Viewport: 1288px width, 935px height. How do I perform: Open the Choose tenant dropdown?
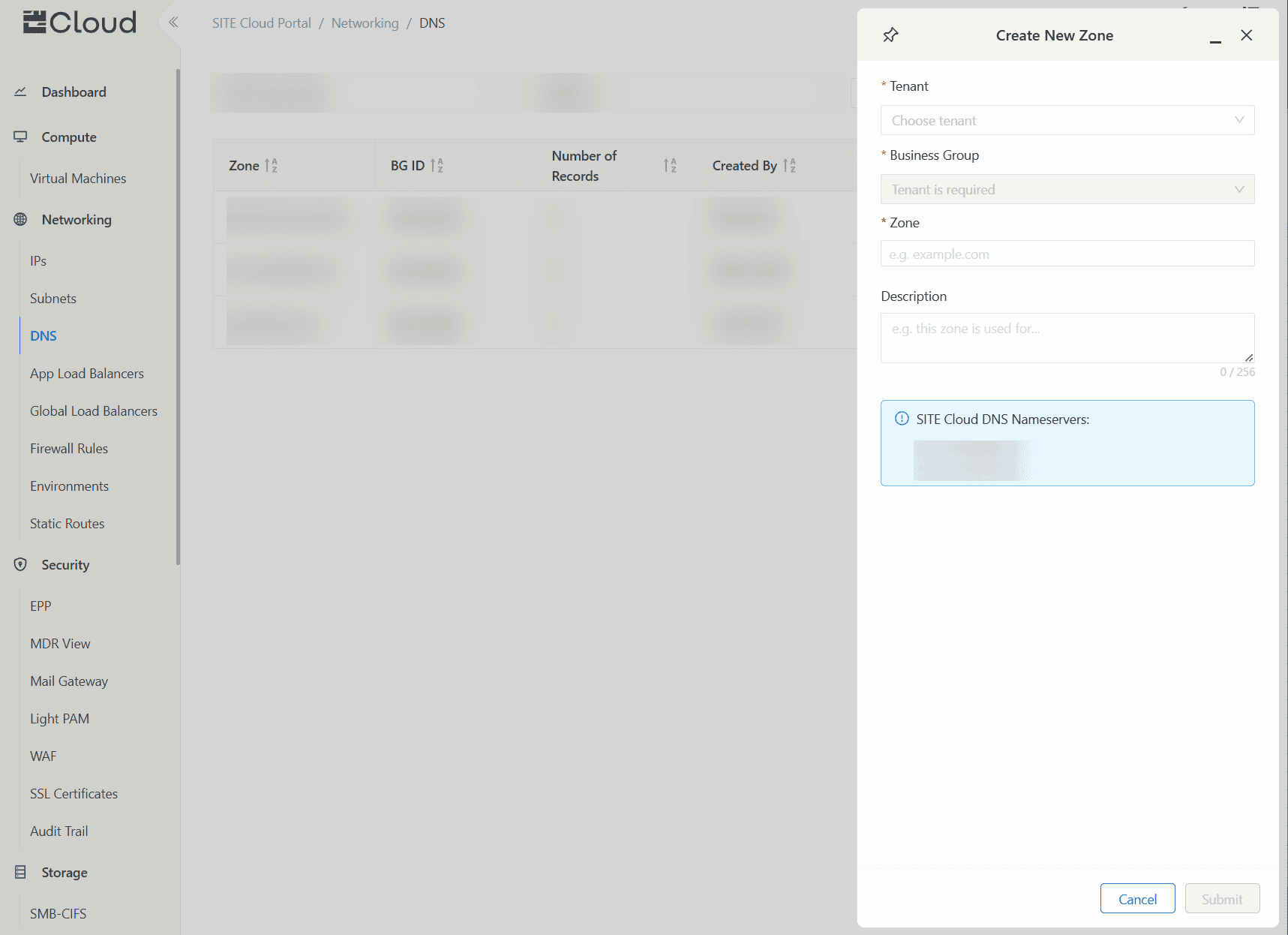click(x=1067, y=121)
